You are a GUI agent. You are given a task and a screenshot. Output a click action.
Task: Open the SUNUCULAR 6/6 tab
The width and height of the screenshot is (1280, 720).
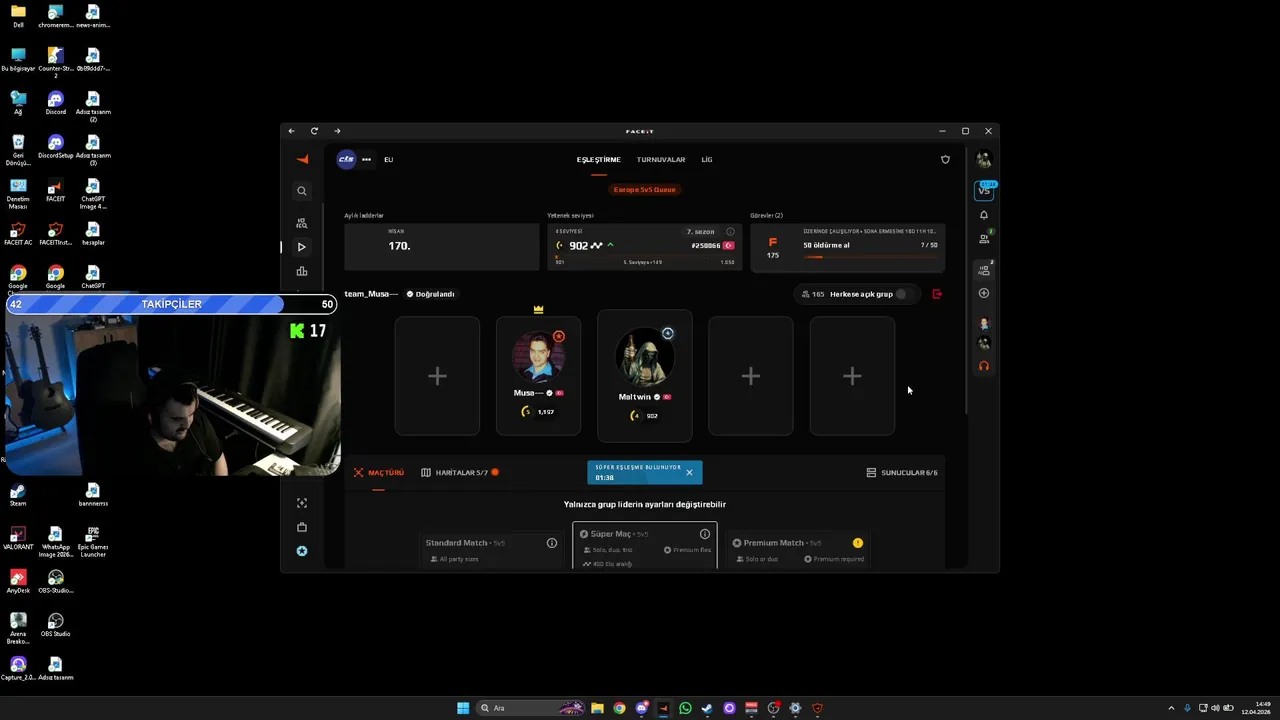coord(902,472)
